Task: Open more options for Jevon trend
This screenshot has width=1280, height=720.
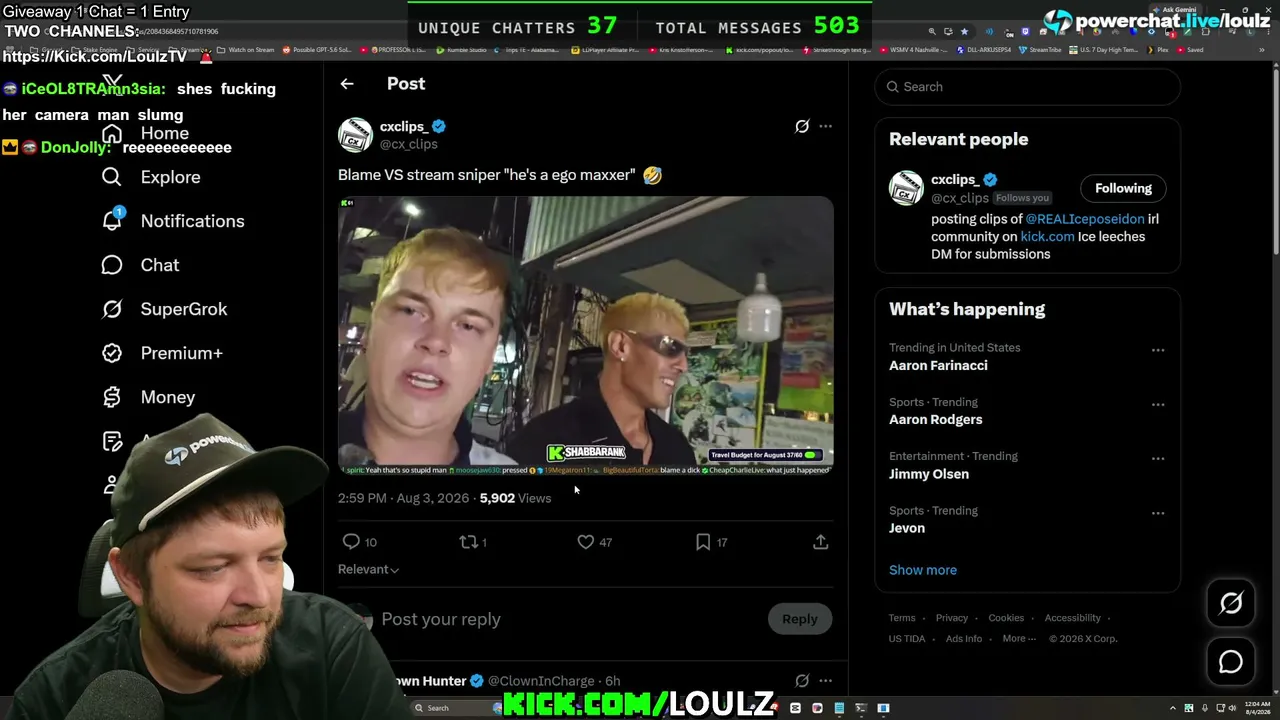Action: (x=1158, y=513)
